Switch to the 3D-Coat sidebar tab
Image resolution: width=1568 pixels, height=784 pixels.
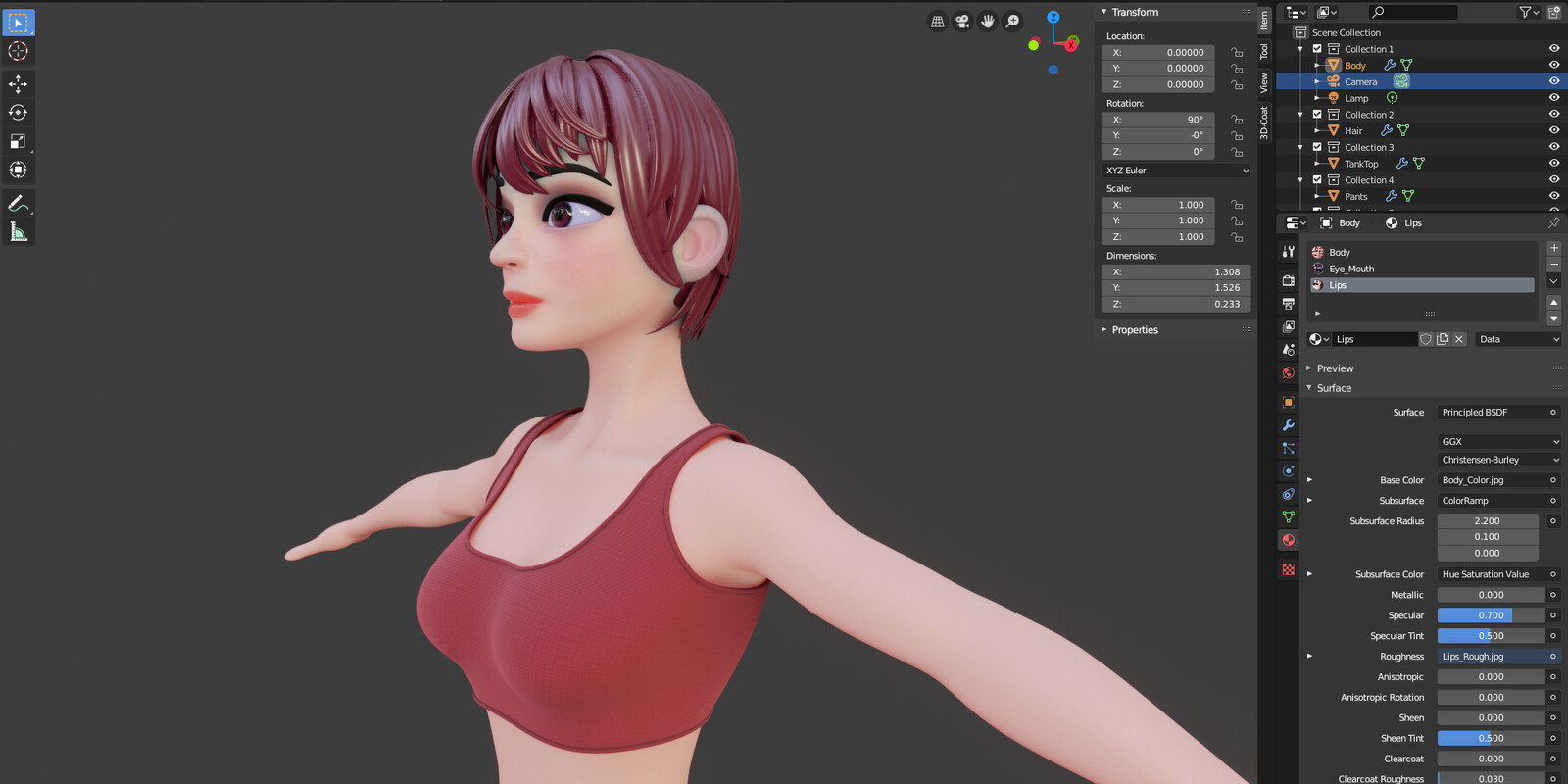pyautogui.click(x=1264, y=122)
